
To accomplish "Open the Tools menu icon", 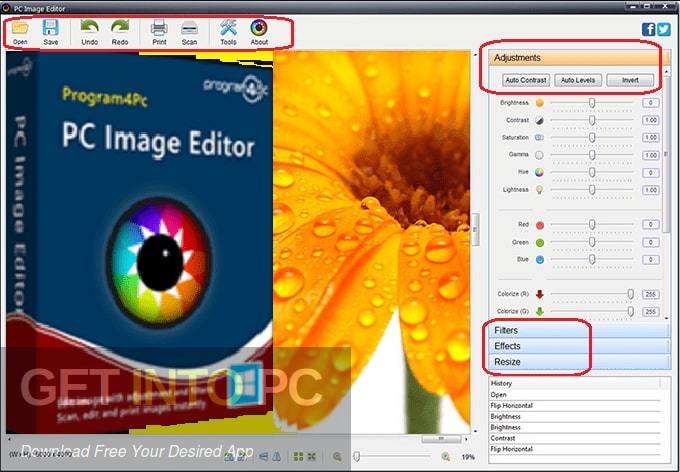I will point(228,28).
